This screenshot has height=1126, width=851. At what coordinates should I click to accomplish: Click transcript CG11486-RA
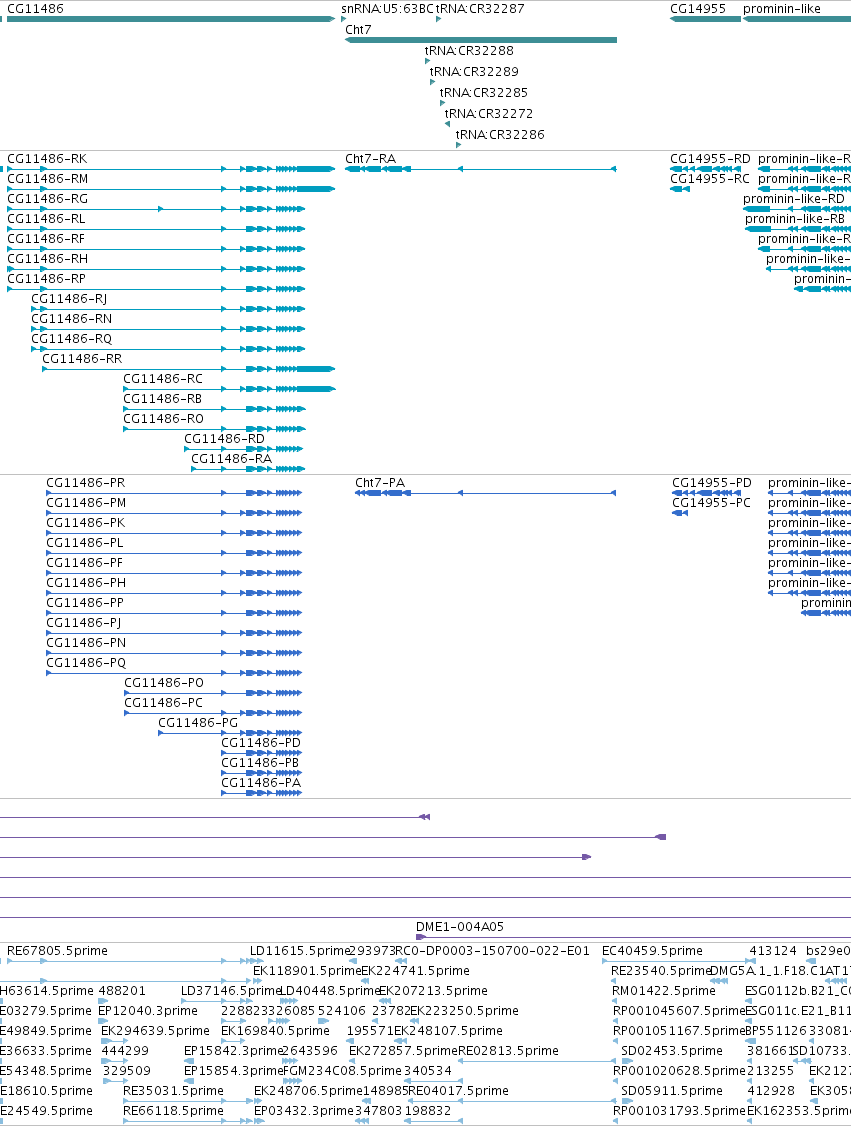(232, 459)
